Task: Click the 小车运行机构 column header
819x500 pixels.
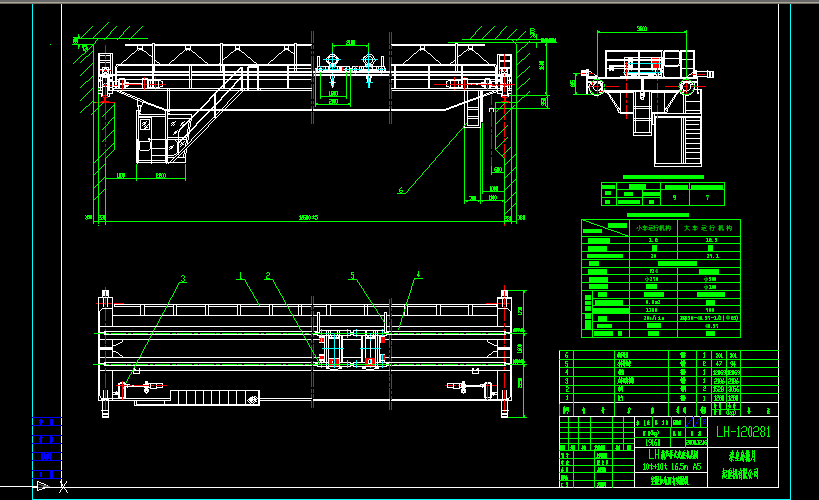Action: click(654, 228)
